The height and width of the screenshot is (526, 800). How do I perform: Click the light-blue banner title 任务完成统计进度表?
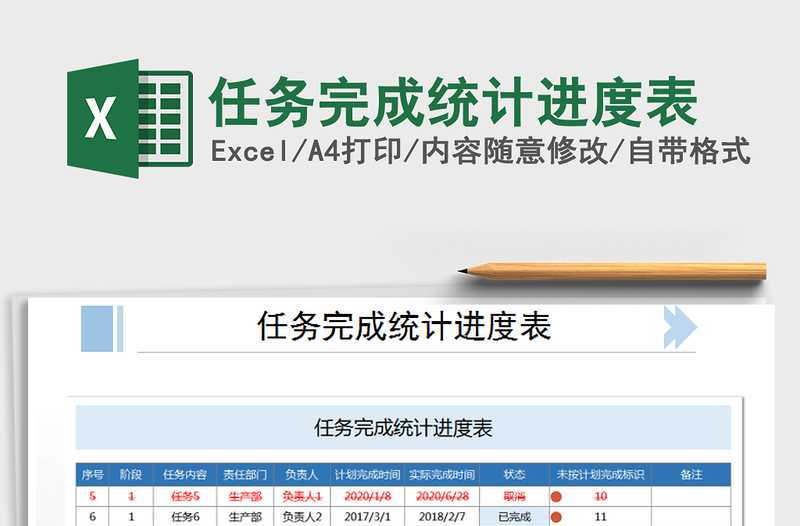tap(403, 428)
